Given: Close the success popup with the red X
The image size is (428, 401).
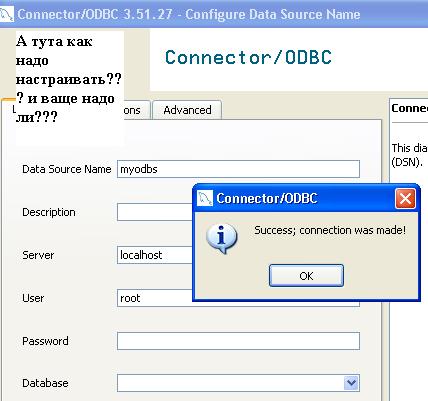Looking at the screenshot, I should (405, 199).
